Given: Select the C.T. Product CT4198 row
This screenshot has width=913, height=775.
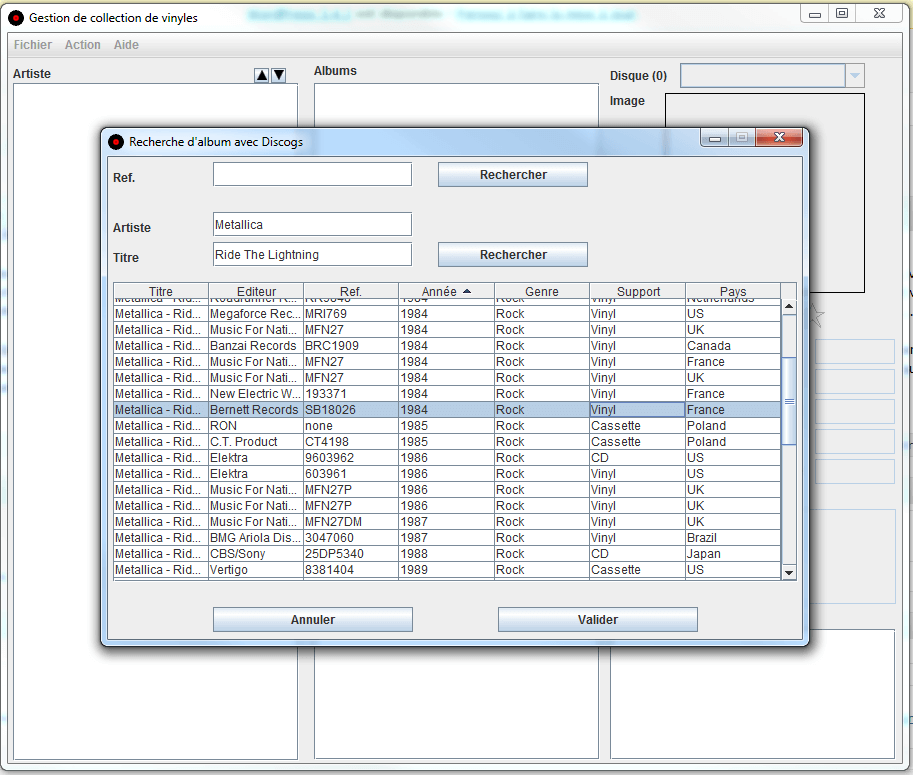Looking at the screenshot, I should pos(447,442).
